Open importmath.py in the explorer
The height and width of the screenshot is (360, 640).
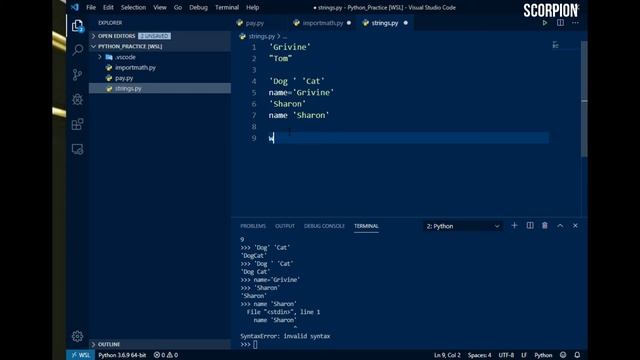point(160,68)
